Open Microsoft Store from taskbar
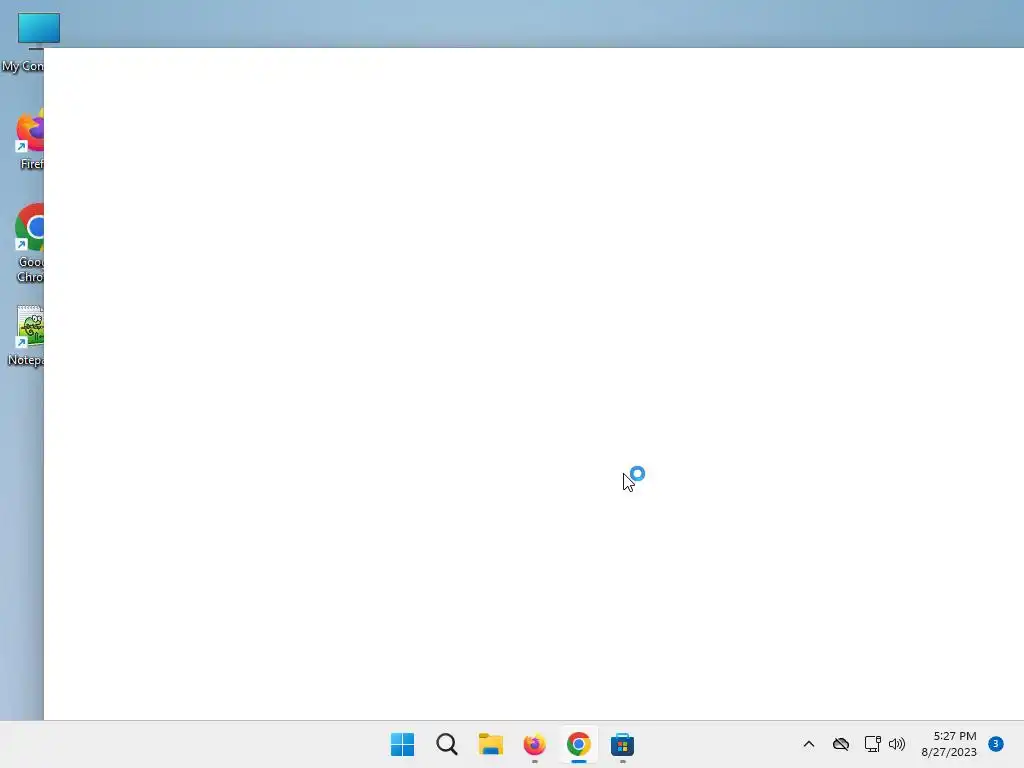Image resolution: width=1024 pixels, height=768 pixels. 622,744
